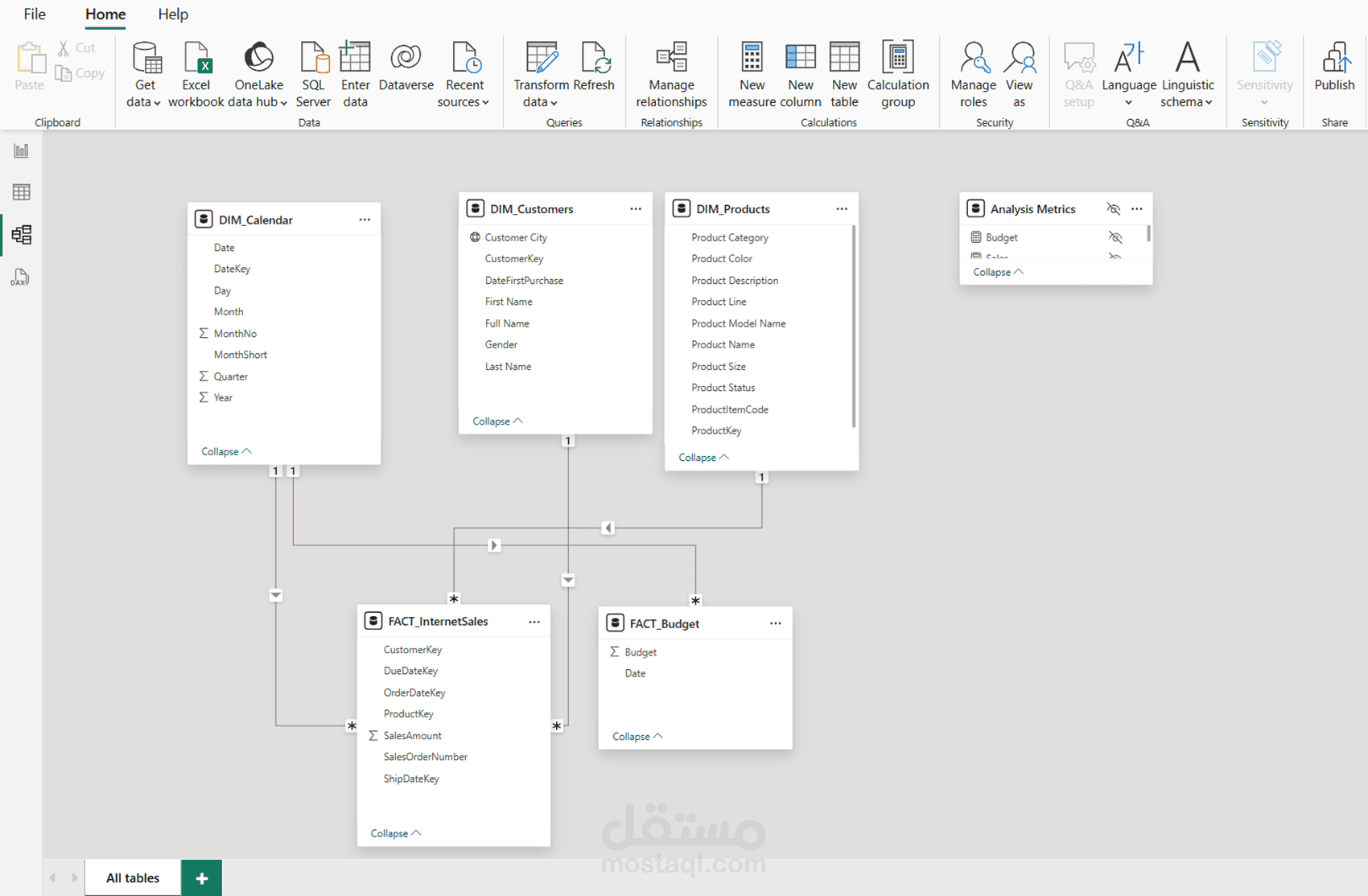Open the Get data dropdown
Viewport: 1368px width, 896px height.
tap(145, 75)
